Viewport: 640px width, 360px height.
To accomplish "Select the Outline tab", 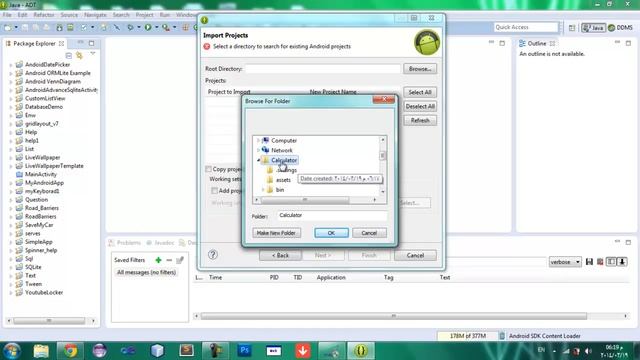I will point(537,43).
